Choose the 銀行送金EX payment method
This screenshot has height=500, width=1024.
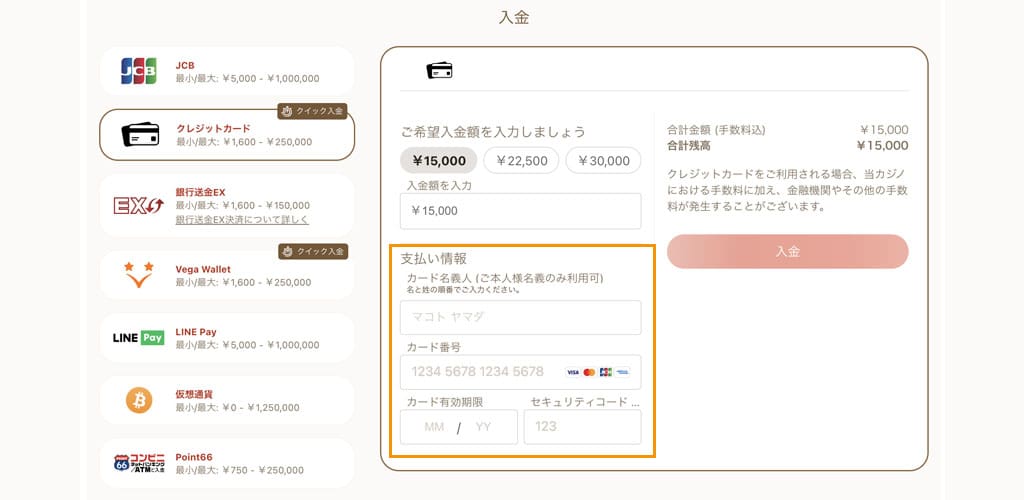(x=227, y=205)
